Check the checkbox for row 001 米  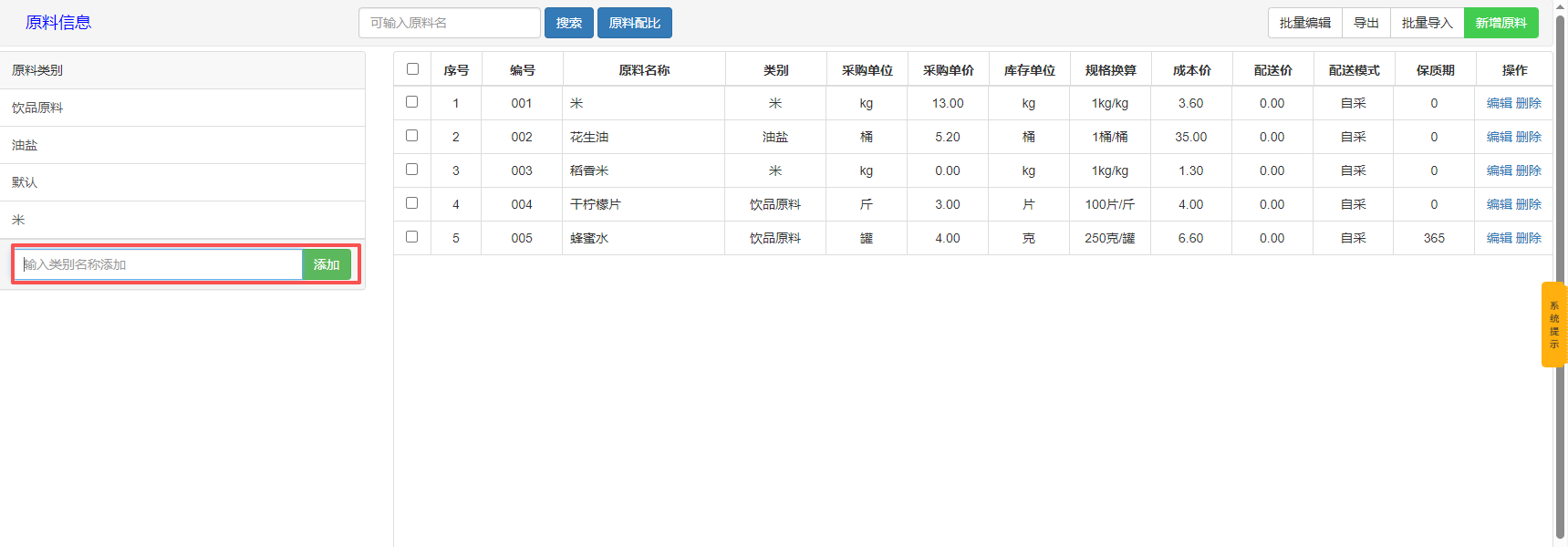point(411,102)
